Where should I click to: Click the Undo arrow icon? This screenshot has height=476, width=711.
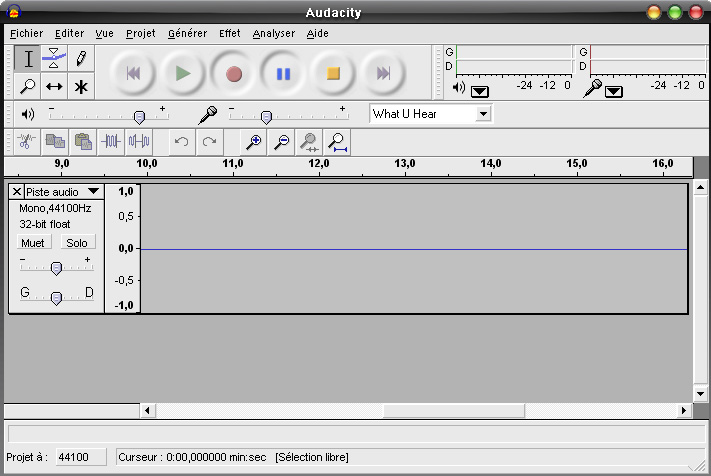point(182,142)
